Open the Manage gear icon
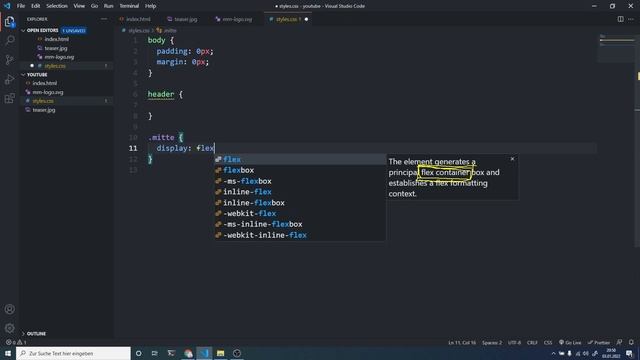Image resolution: width=640 pixels, height=360 pixels. [x=9, y=328]
